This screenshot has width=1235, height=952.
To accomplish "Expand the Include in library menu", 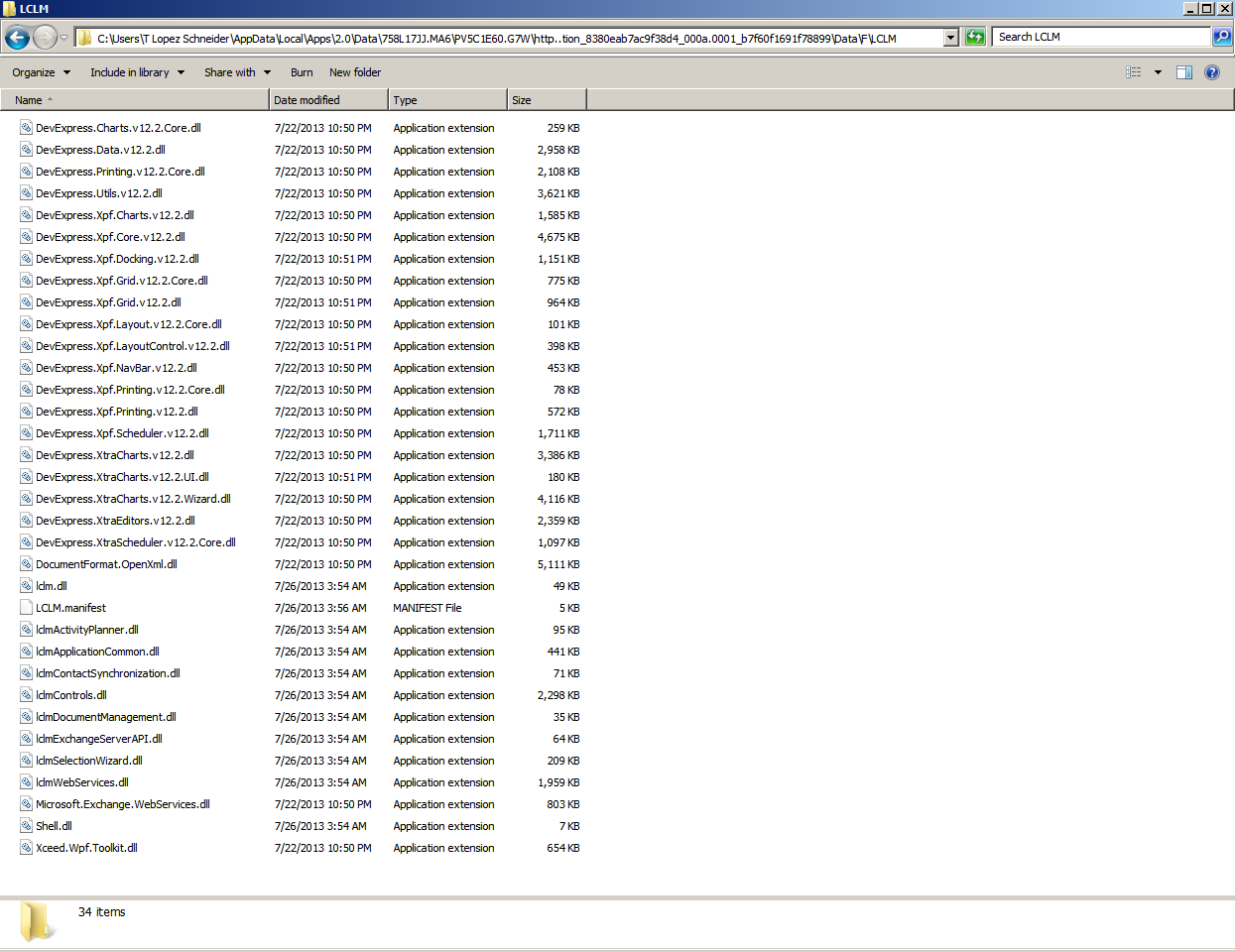I will pyautogui.click(x=137, y=72).
